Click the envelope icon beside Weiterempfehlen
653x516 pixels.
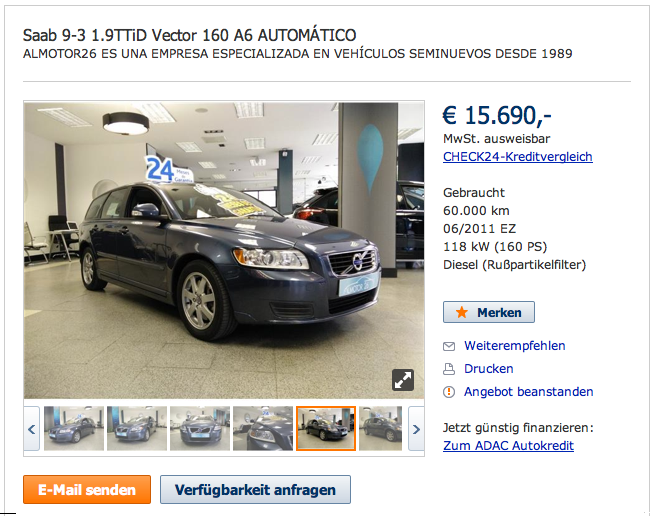tap(449, 346)
